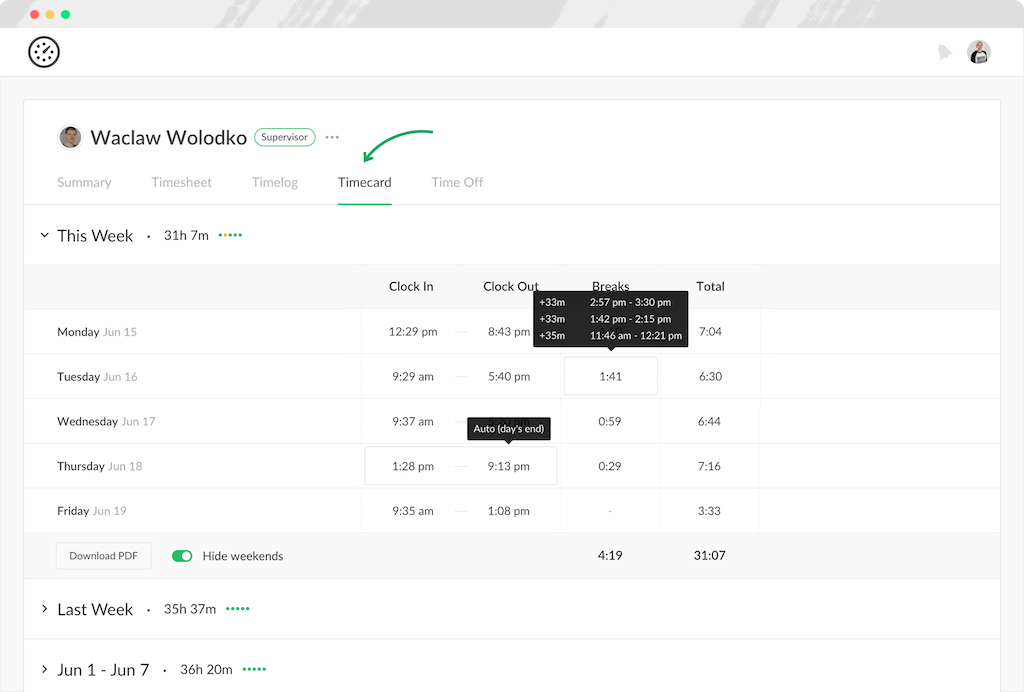Image resolution: width=1024 pixels, height=692 pixels.
Task: Switch to the Summary tab
Action: (x=84, y=182)
